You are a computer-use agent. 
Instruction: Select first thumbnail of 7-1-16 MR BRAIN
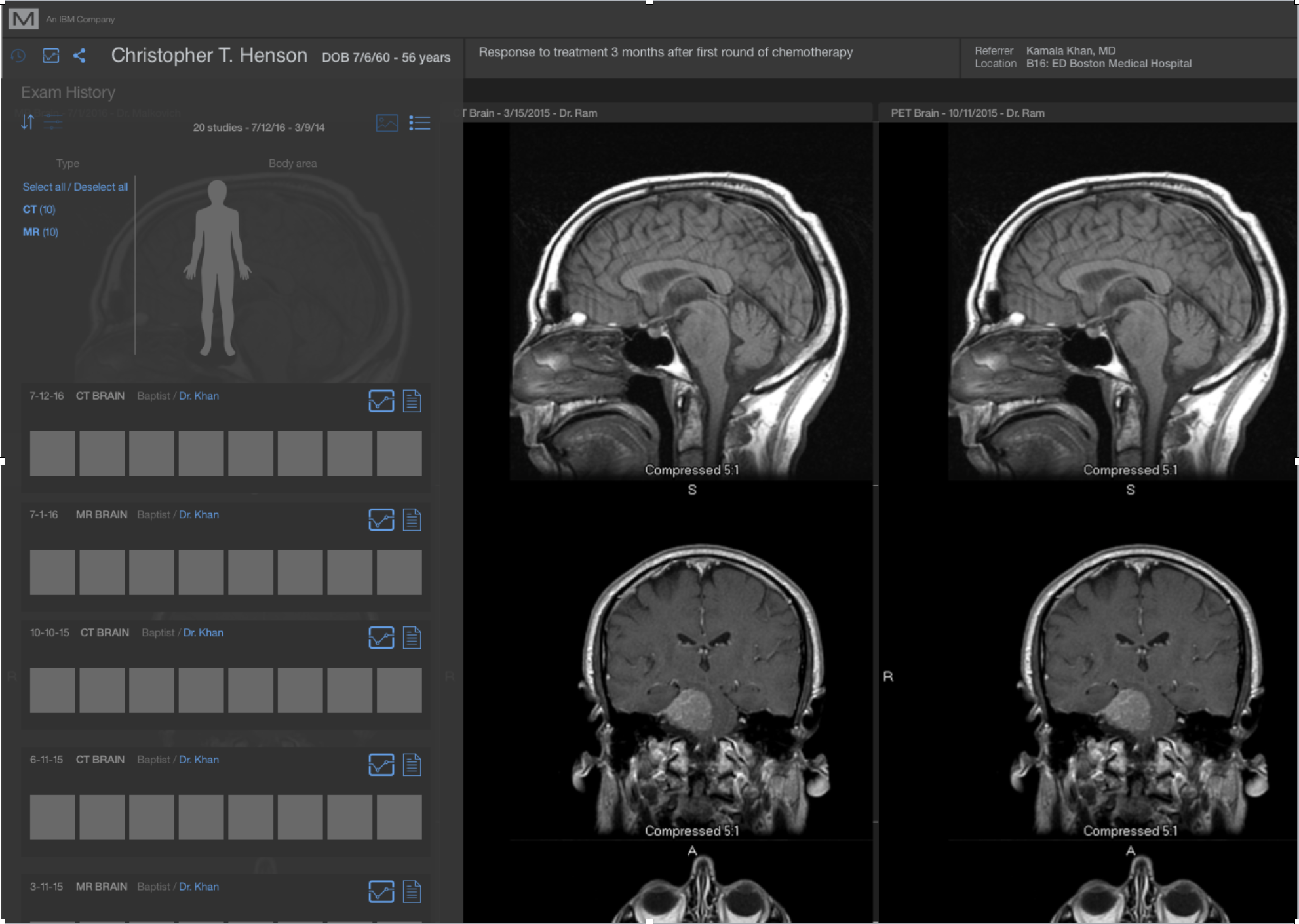pos(52,572)
